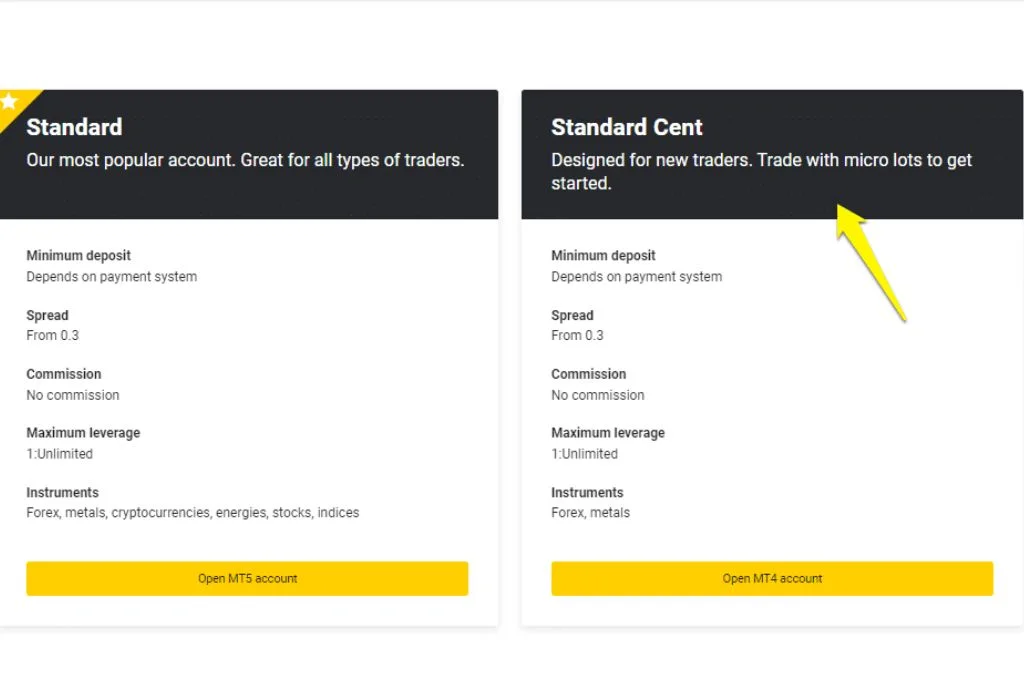
Task: Click No commission text on Standard card
Action: pyautogui.click(x=73, y=395)
